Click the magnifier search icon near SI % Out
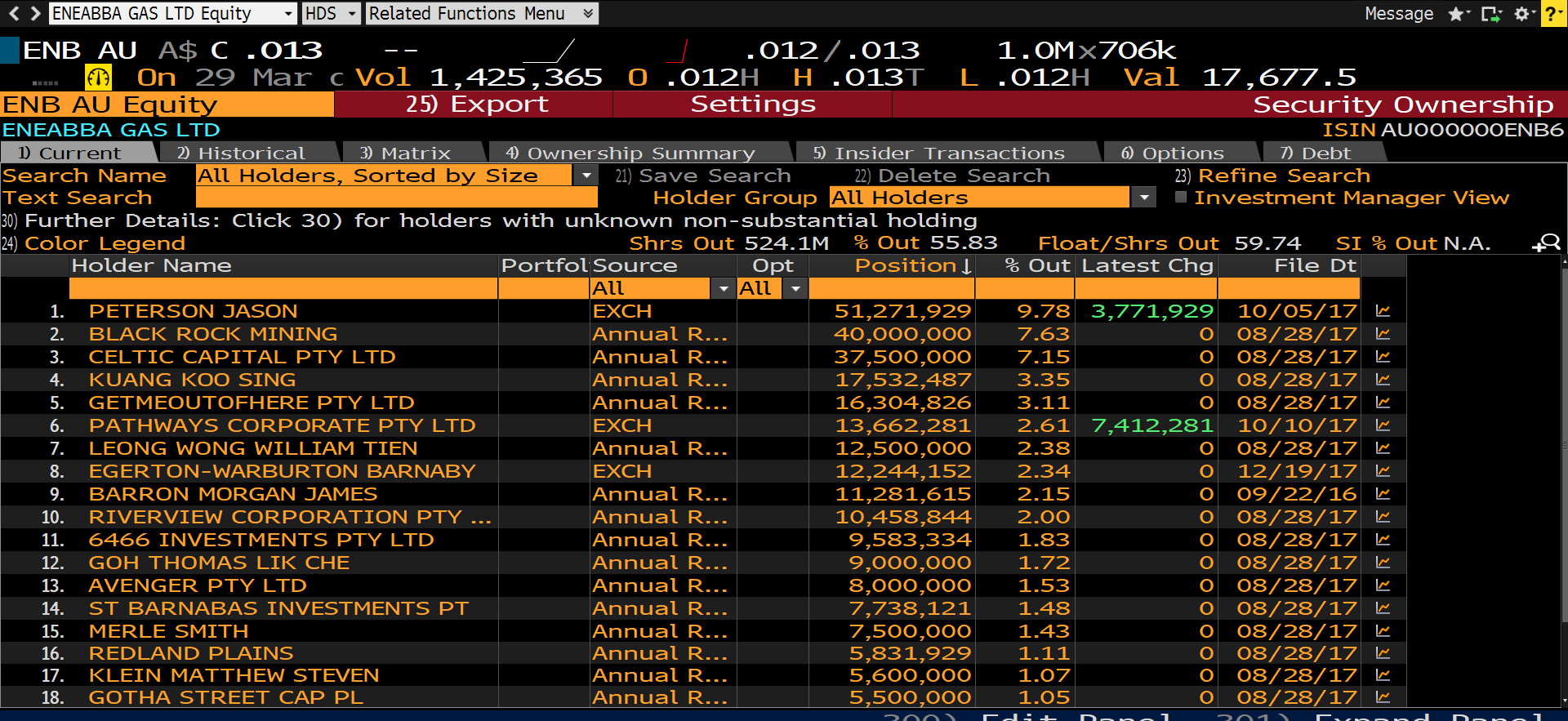The height and width of the screenshot is (721, 1568). coord(1547,243)
